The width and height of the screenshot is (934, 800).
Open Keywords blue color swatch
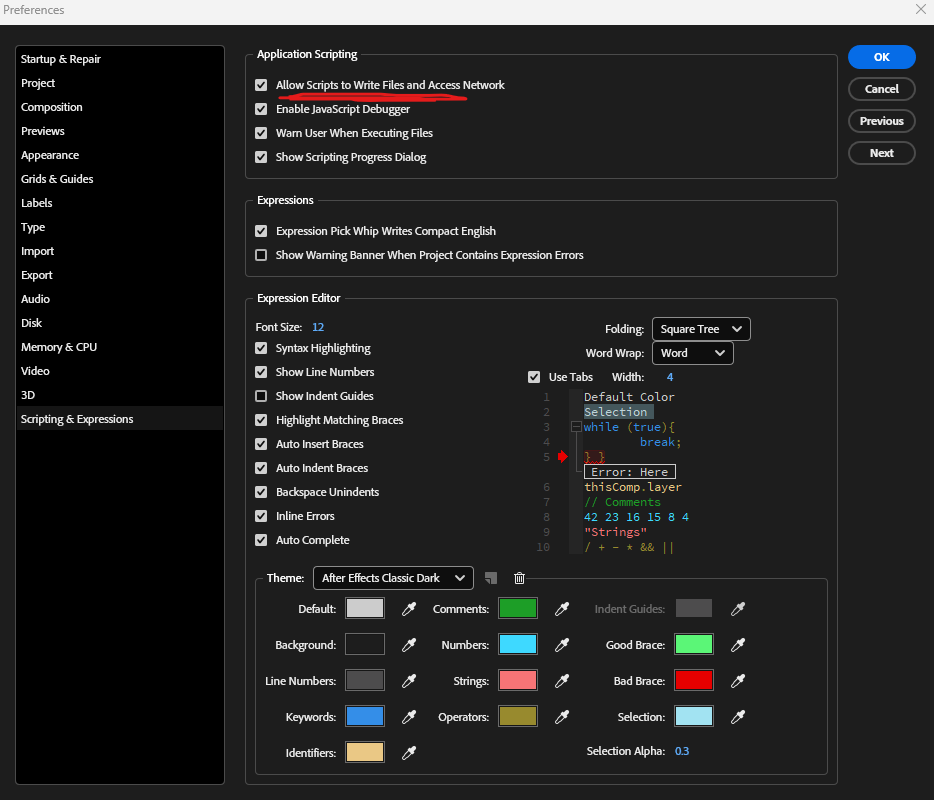[x=365, y=716]
